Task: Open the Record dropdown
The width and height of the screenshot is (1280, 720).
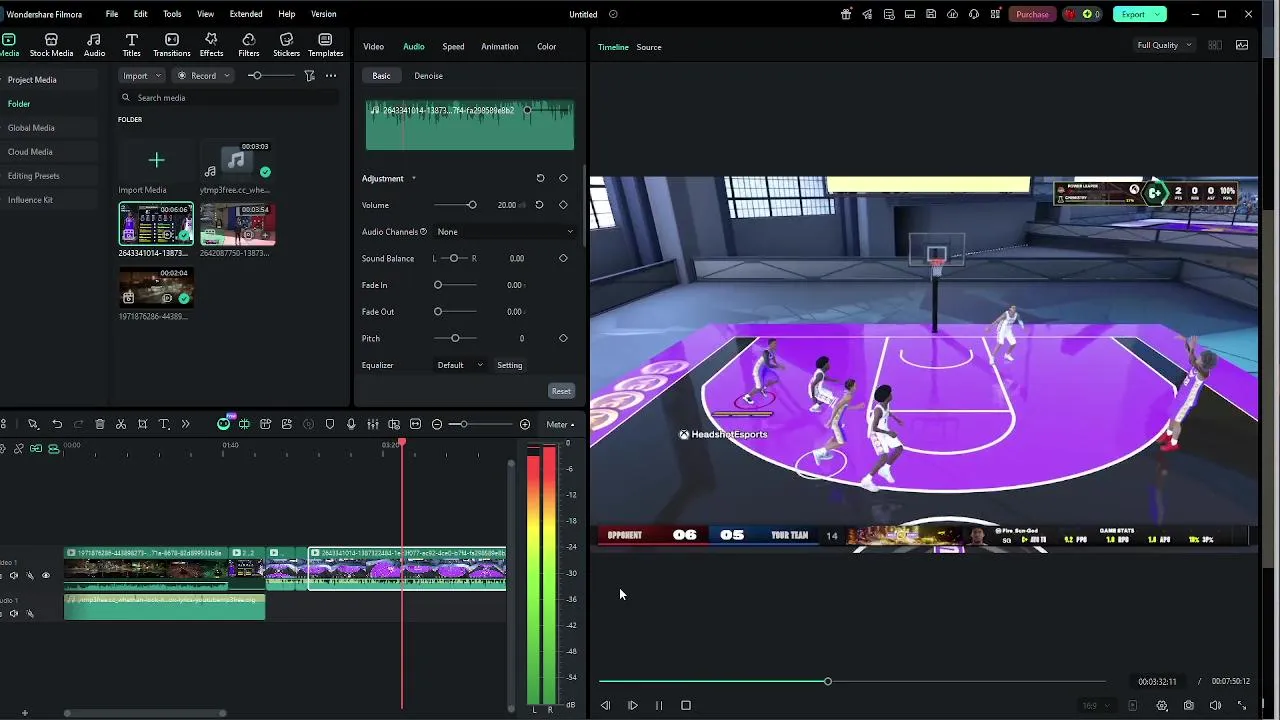Action: 203,76
